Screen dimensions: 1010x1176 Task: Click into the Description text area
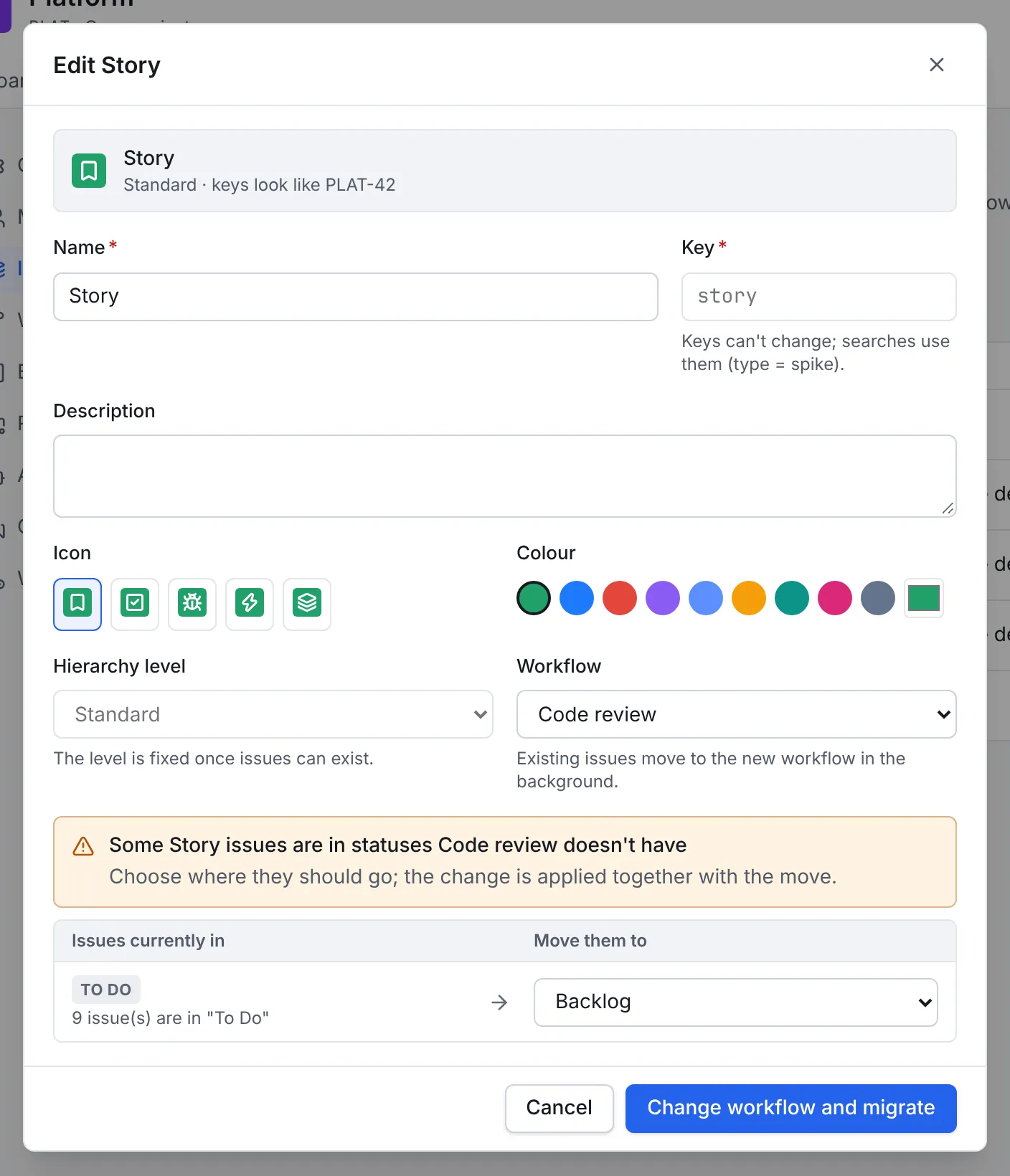[x=505, y=476]
